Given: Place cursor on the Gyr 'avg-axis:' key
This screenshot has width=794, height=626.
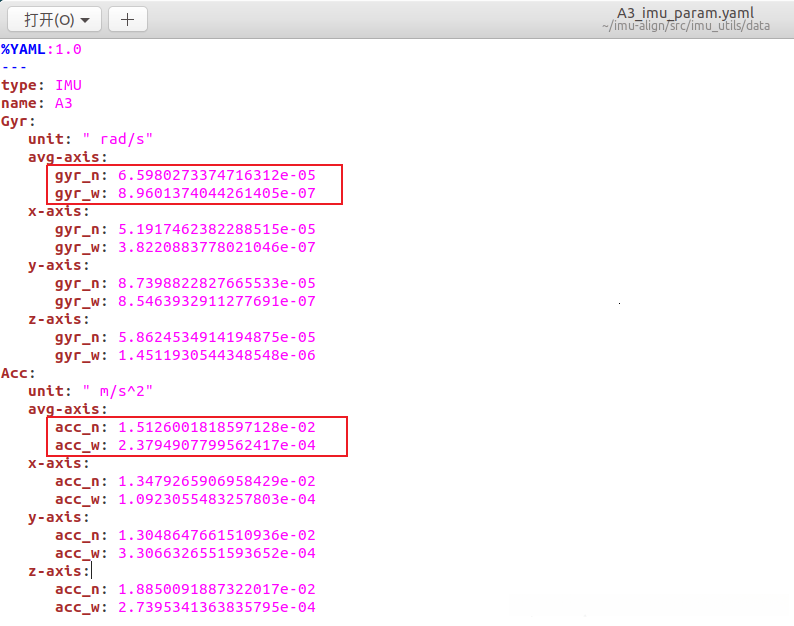Looking at the screenshot, I should (68, 158).
